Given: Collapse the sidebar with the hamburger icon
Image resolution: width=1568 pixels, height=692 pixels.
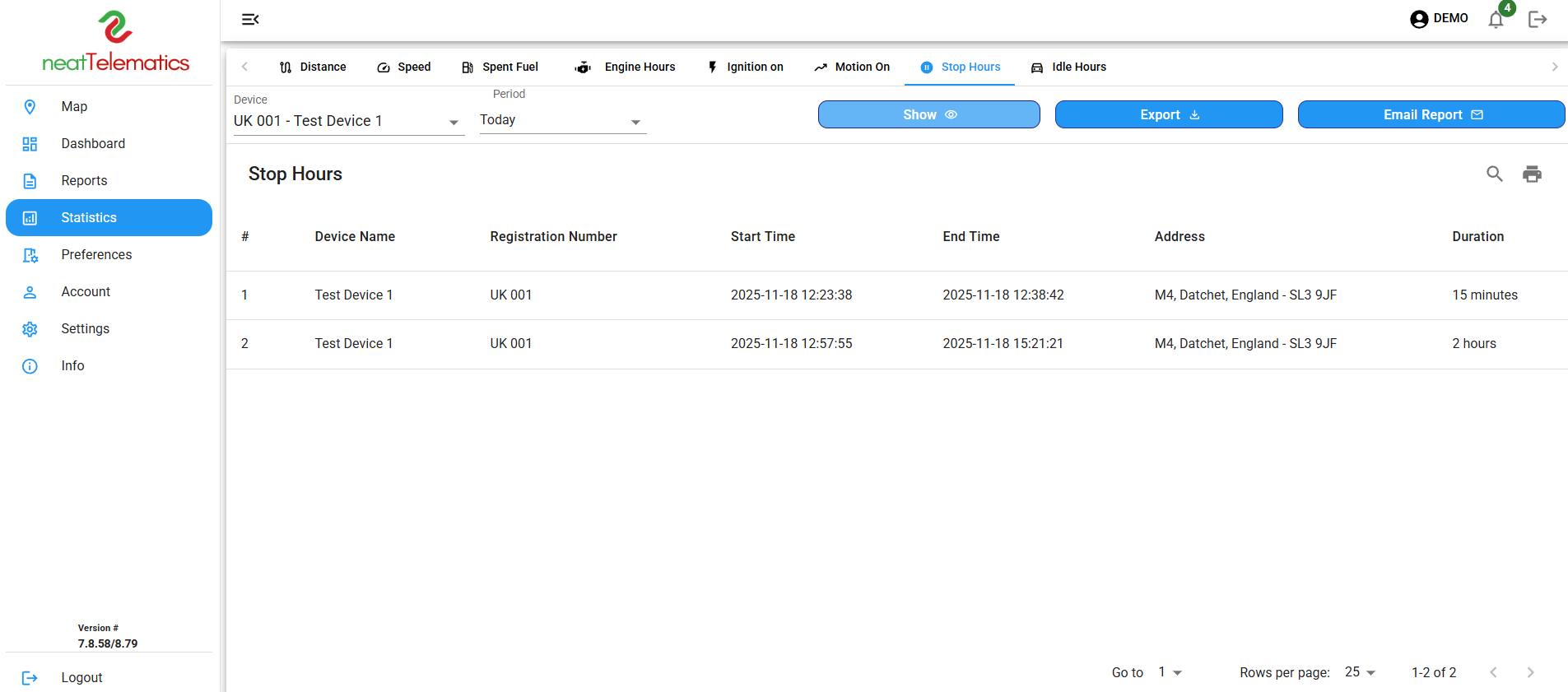Looking at the screenshot, I should [250, 19].
